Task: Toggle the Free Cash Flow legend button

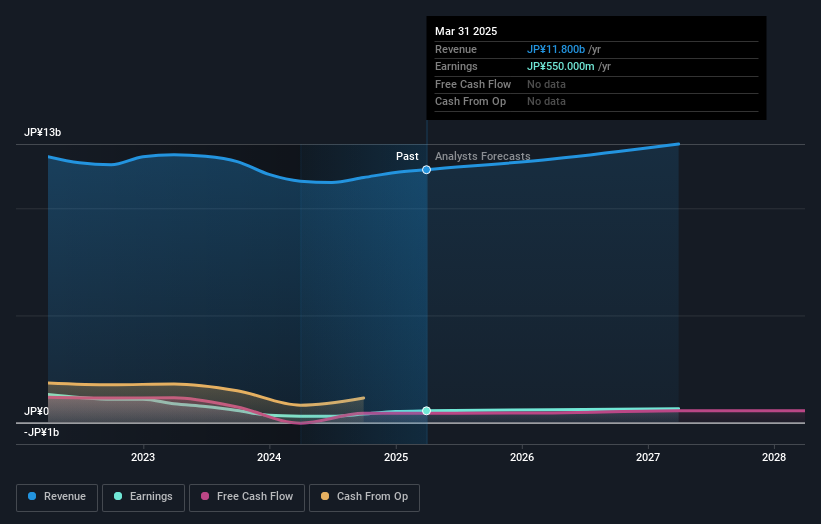Action: 247,497
